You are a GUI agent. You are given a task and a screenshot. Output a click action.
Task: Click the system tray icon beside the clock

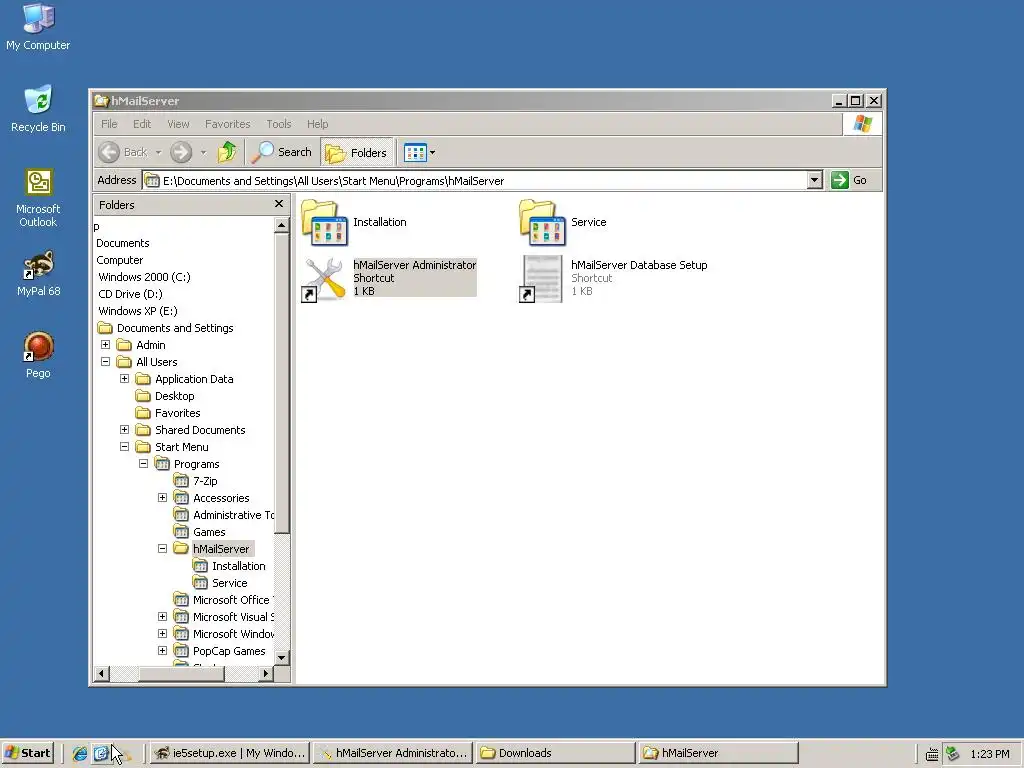click(x=953, y=754)
